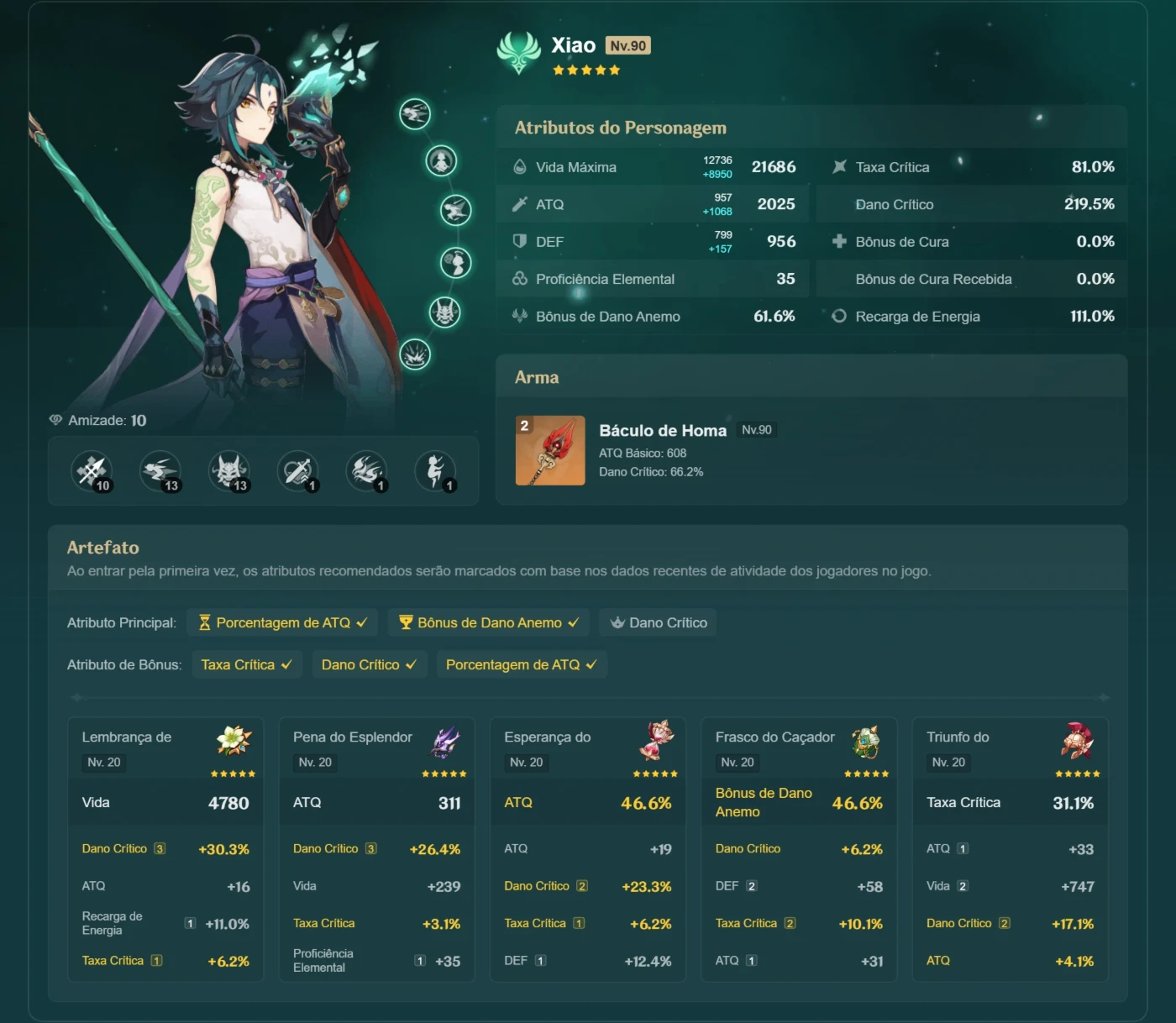1176x1023 pixels.
Task: Click the Pena do Esplendor feather icon
Action: tap(446, 741)
